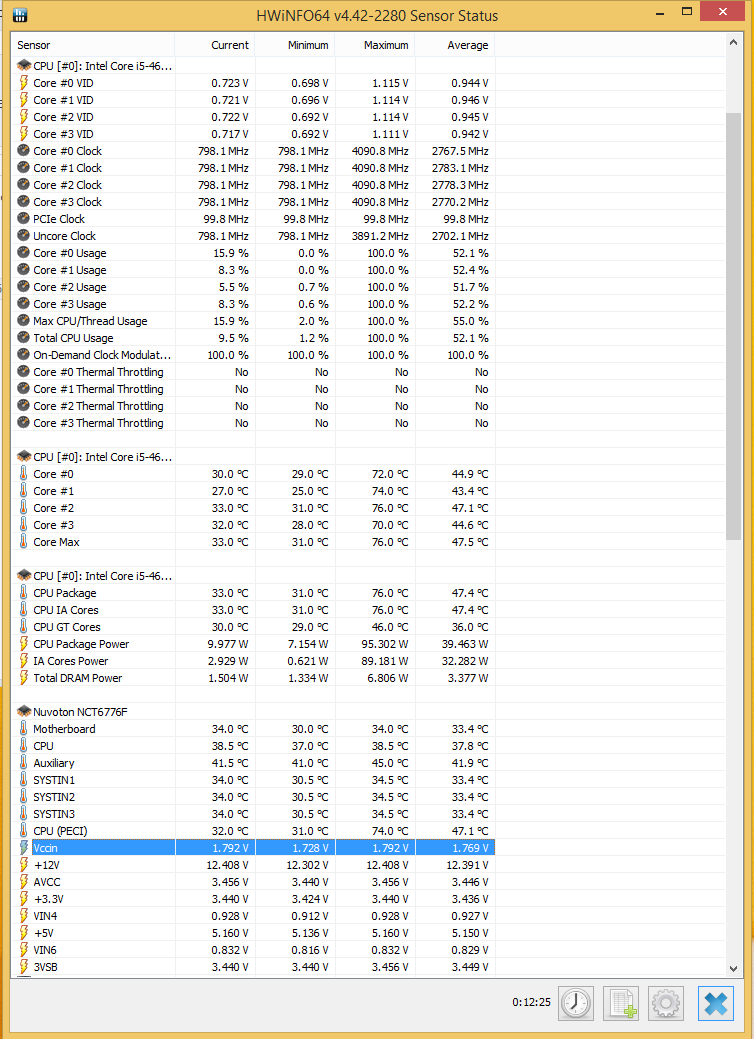Select the SYSTIN3 row
754x1039 pixels.
click(x=253, y=814)
